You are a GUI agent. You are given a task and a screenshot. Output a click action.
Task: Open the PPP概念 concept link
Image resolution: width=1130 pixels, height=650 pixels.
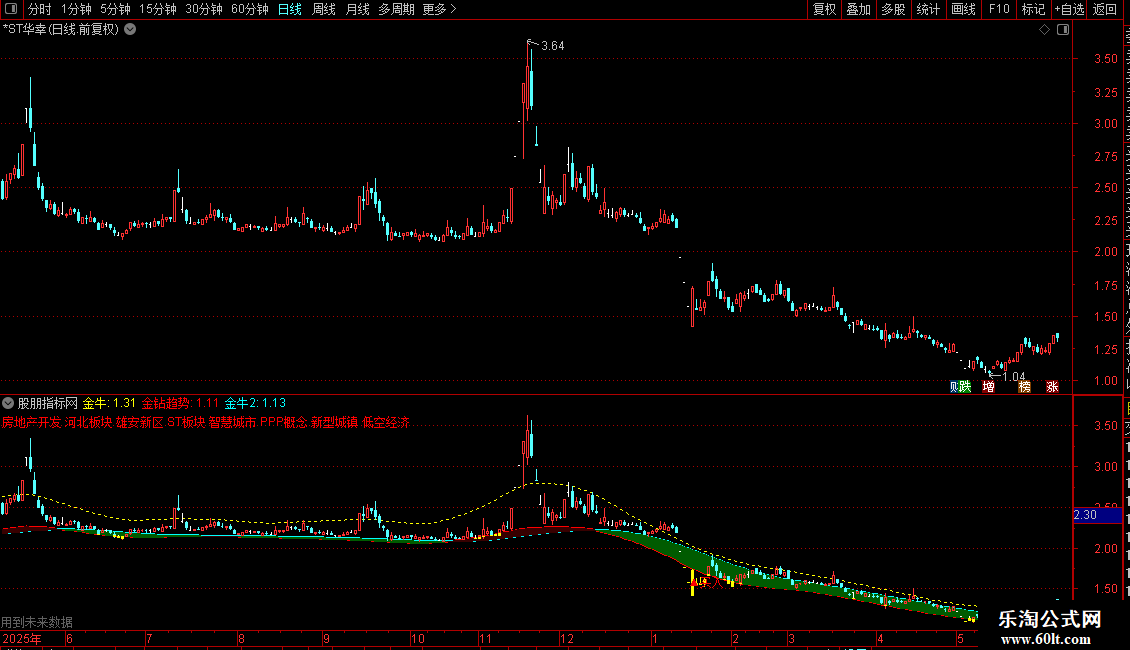point(283,422)
